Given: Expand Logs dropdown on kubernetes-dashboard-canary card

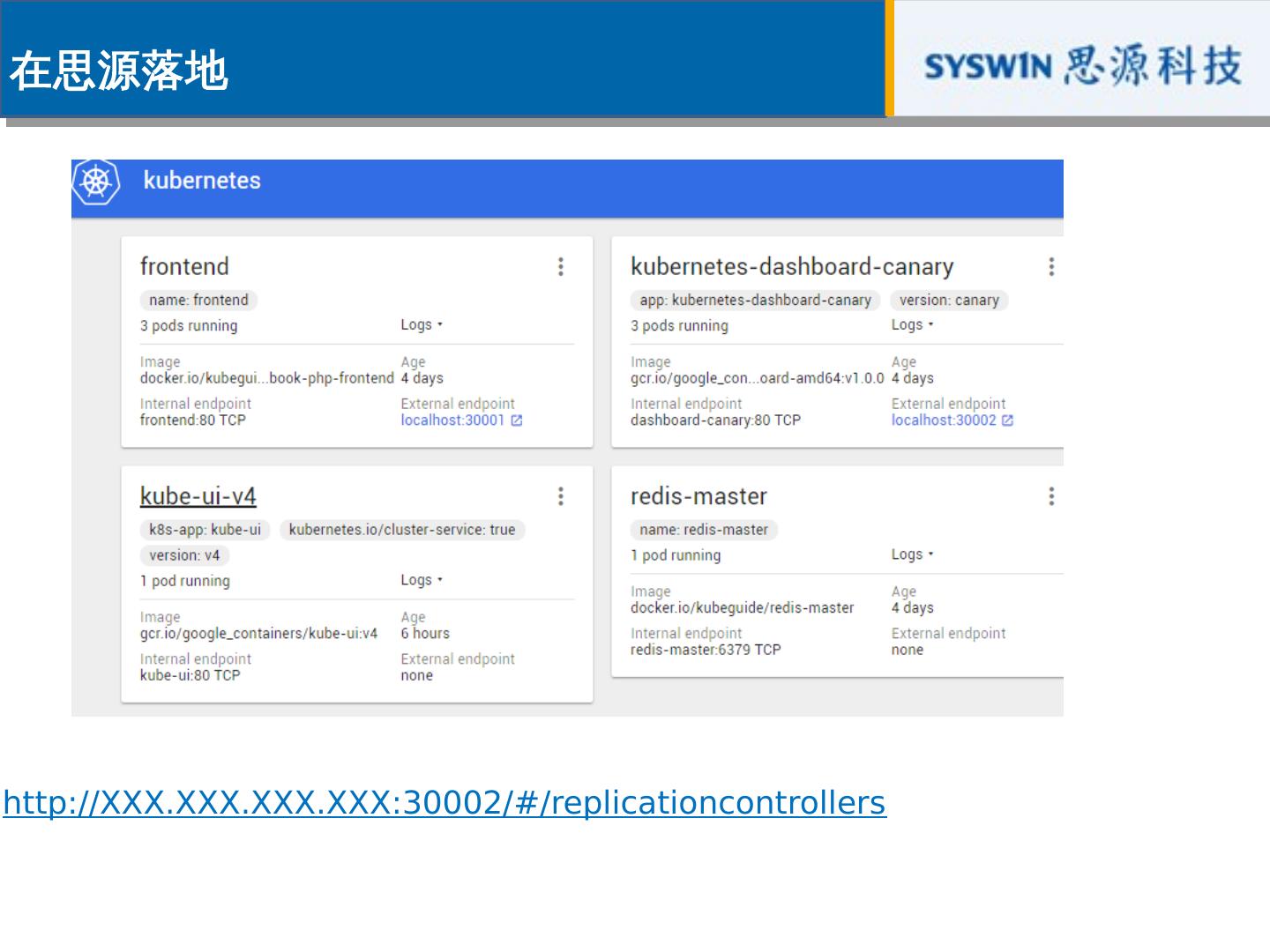Looking at the screenshot, I should (x=912, y=325).
